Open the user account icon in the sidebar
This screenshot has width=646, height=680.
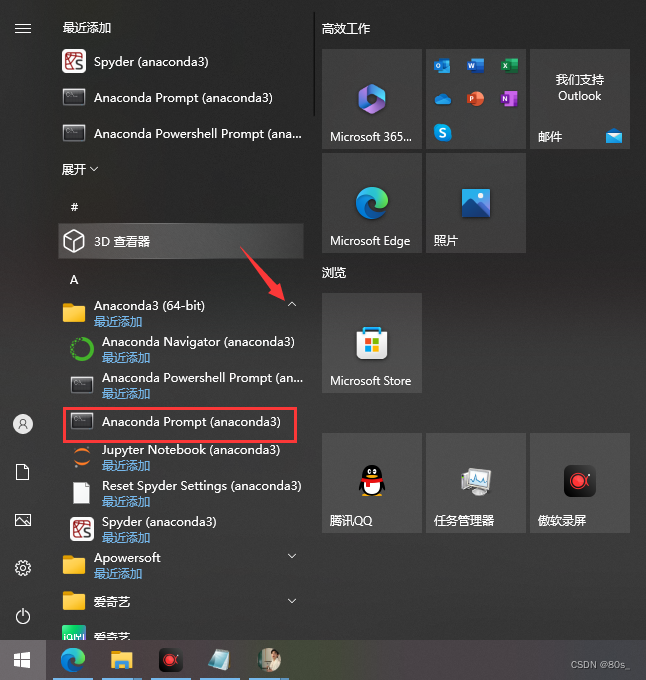click(x=23, y=424)
